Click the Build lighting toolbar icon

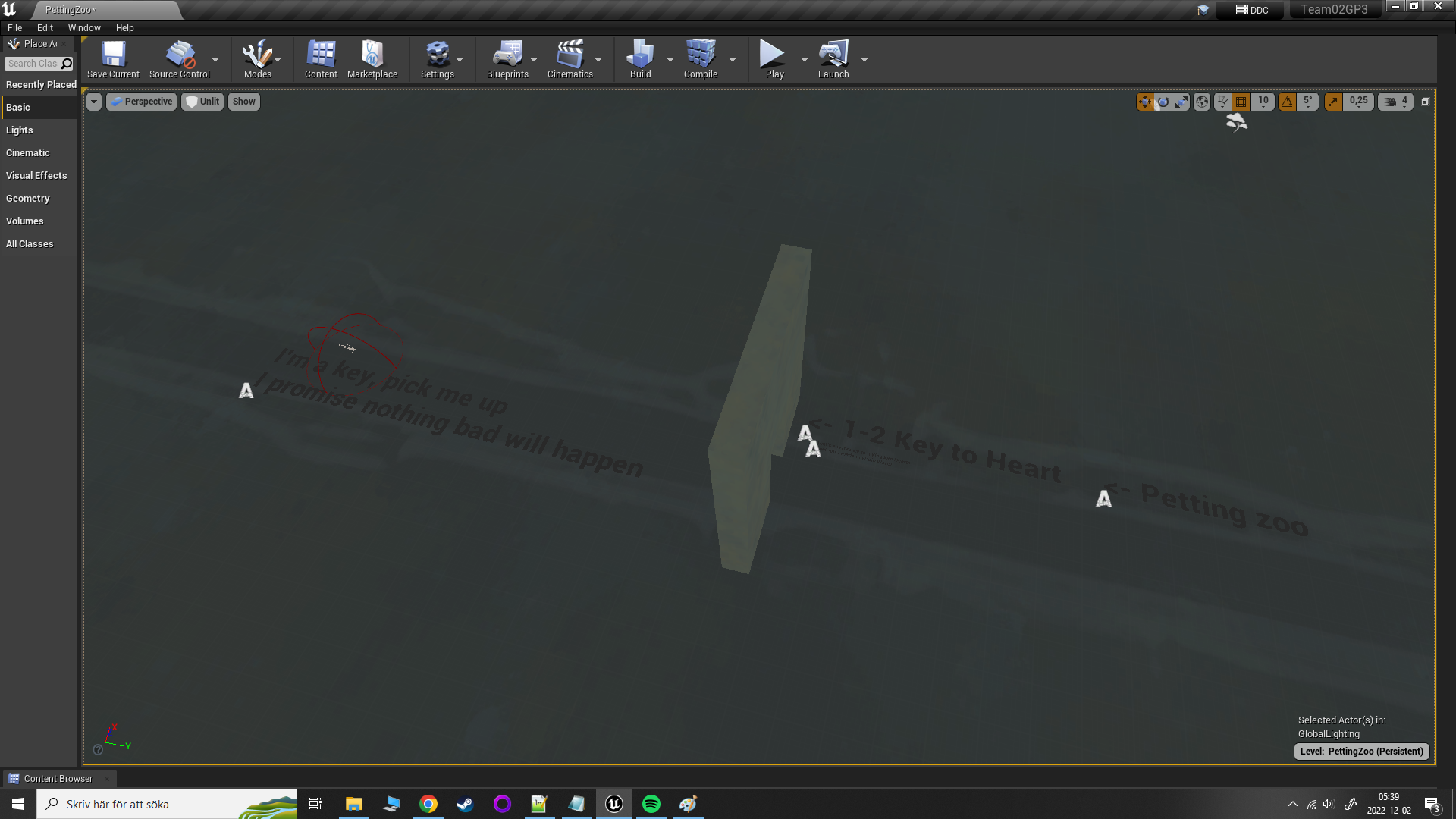coord(640,59)
